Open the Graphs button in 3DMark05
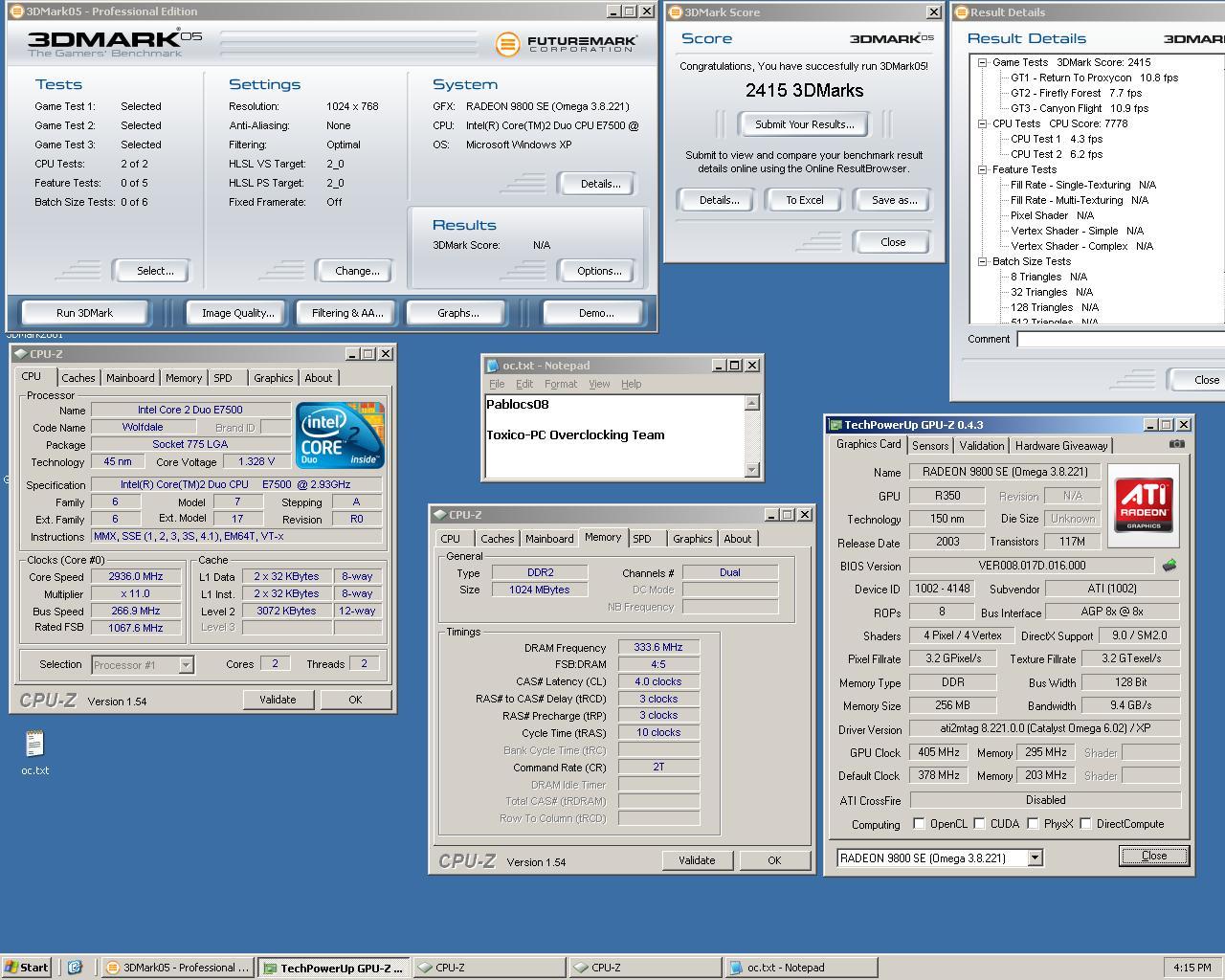 pyautogui.click(x=458, y=313)
